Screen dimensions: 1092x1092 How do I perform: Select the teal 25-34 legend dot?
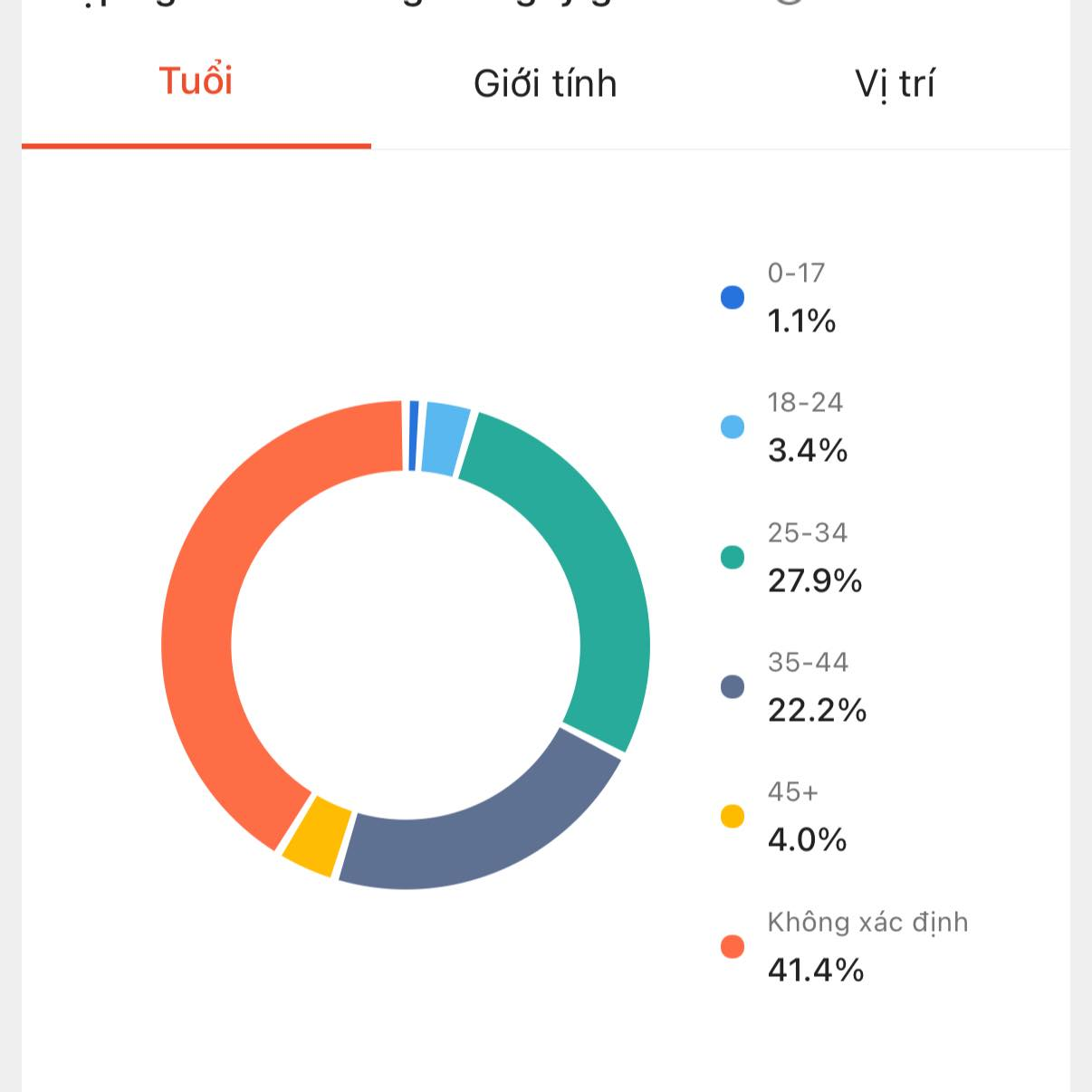coord(733,557)
